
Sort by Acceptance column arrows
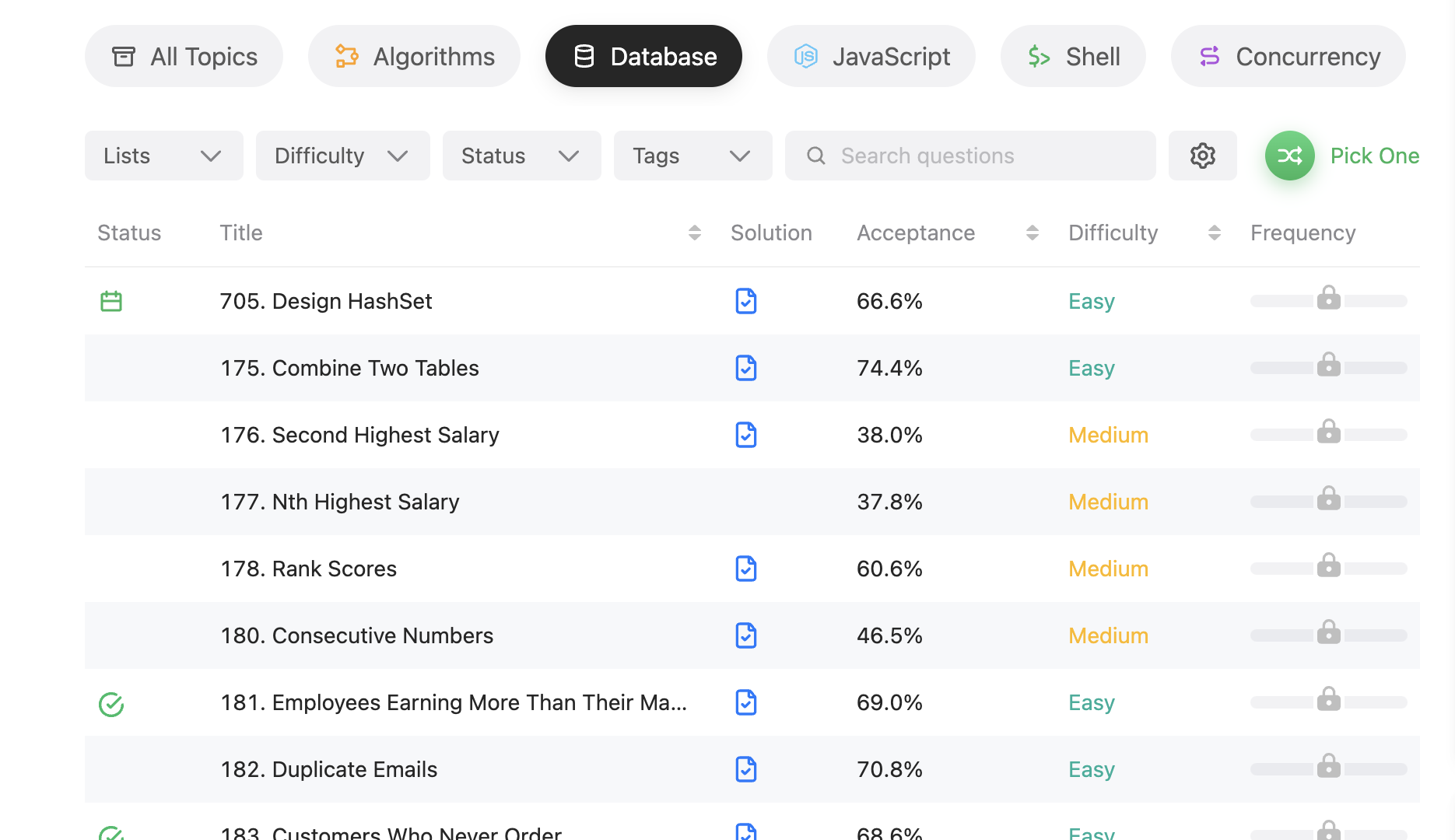tap(1032, 233)
